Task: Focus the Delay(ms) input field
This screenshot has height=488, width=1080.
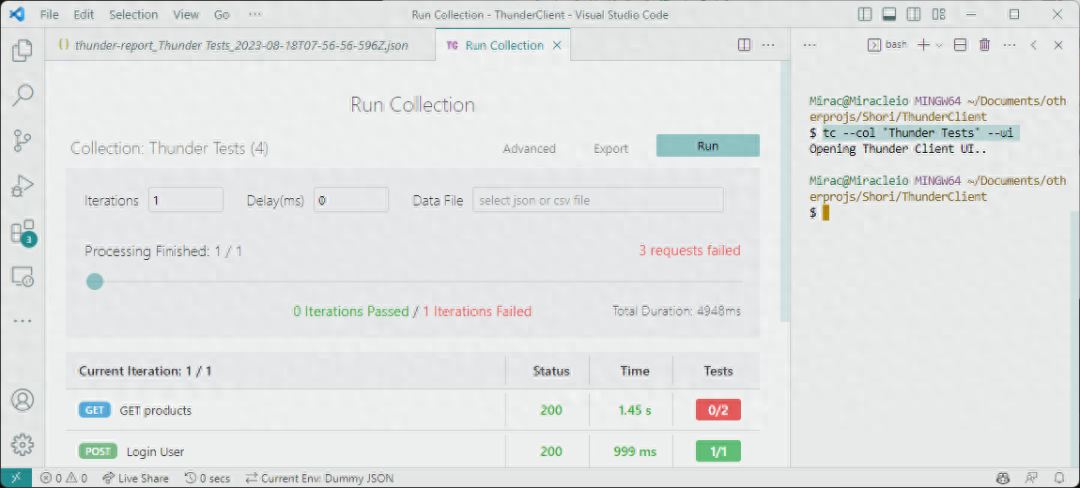Action: 351,200
